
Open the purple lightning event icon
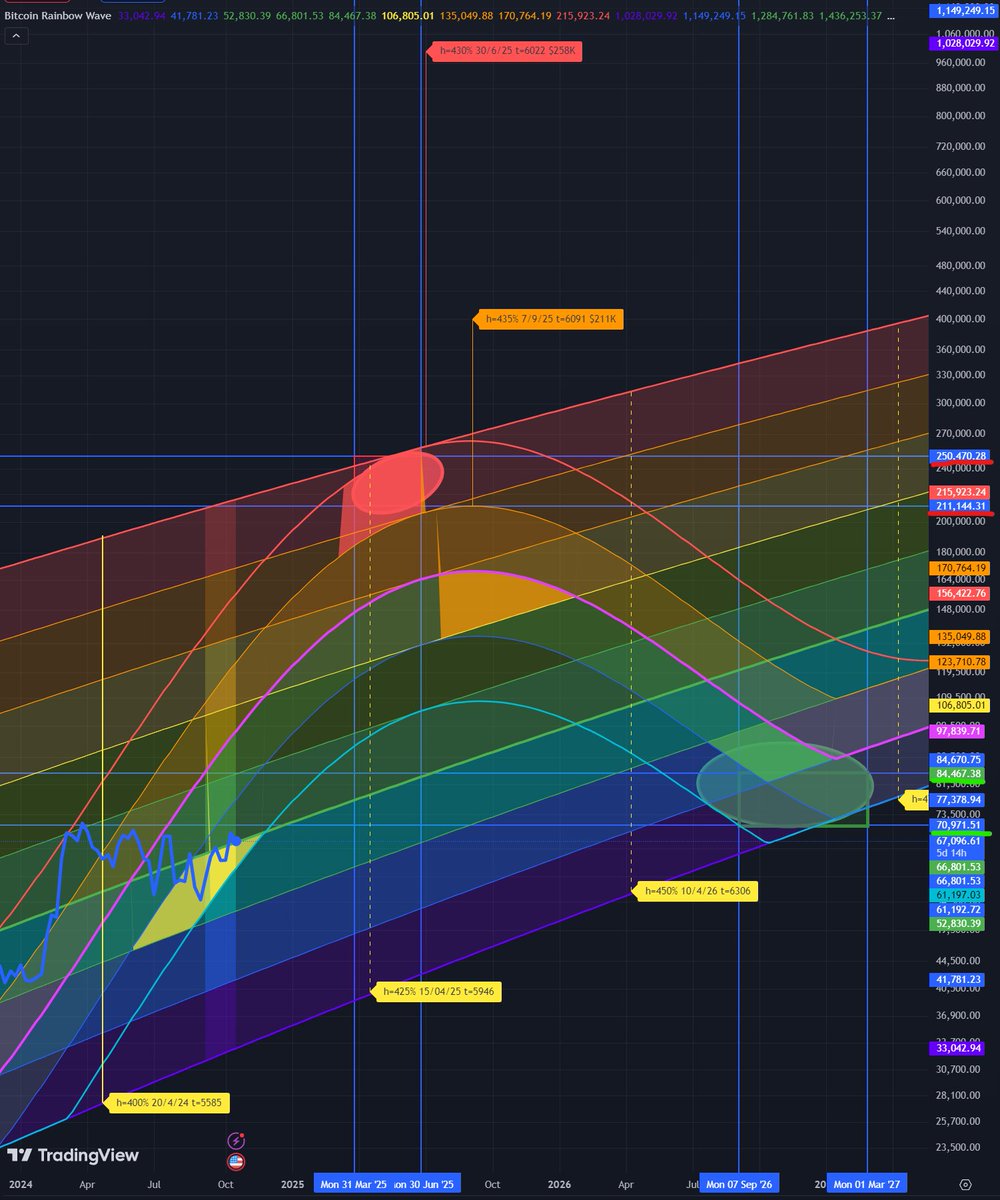237,1141
